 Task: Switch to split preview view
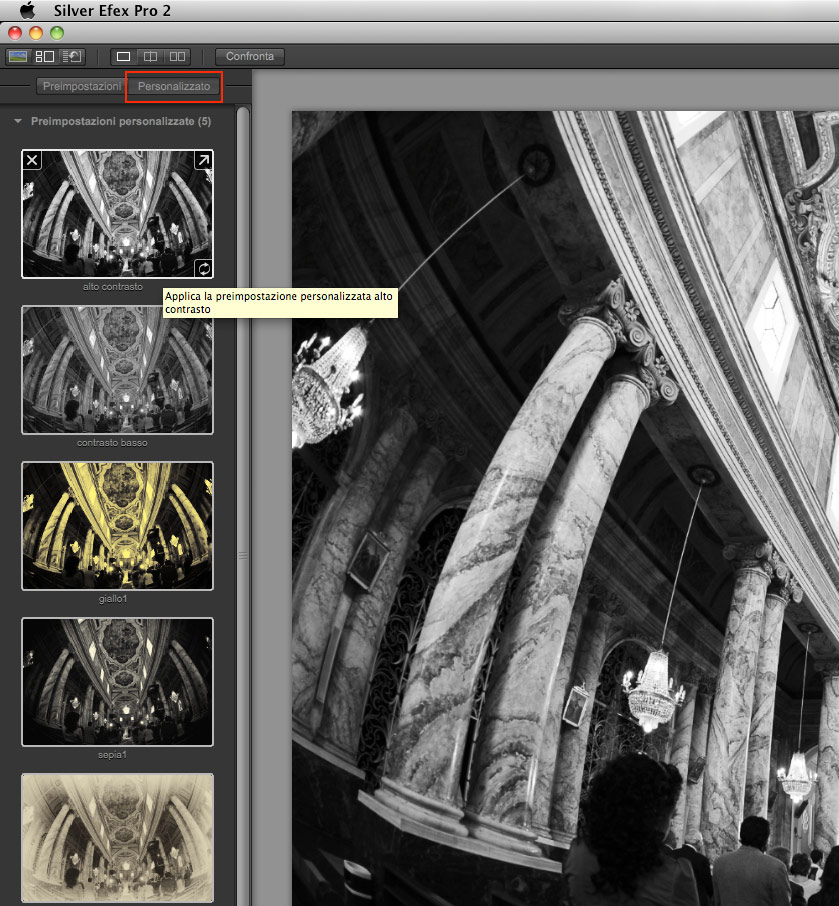tap(150, 57)
